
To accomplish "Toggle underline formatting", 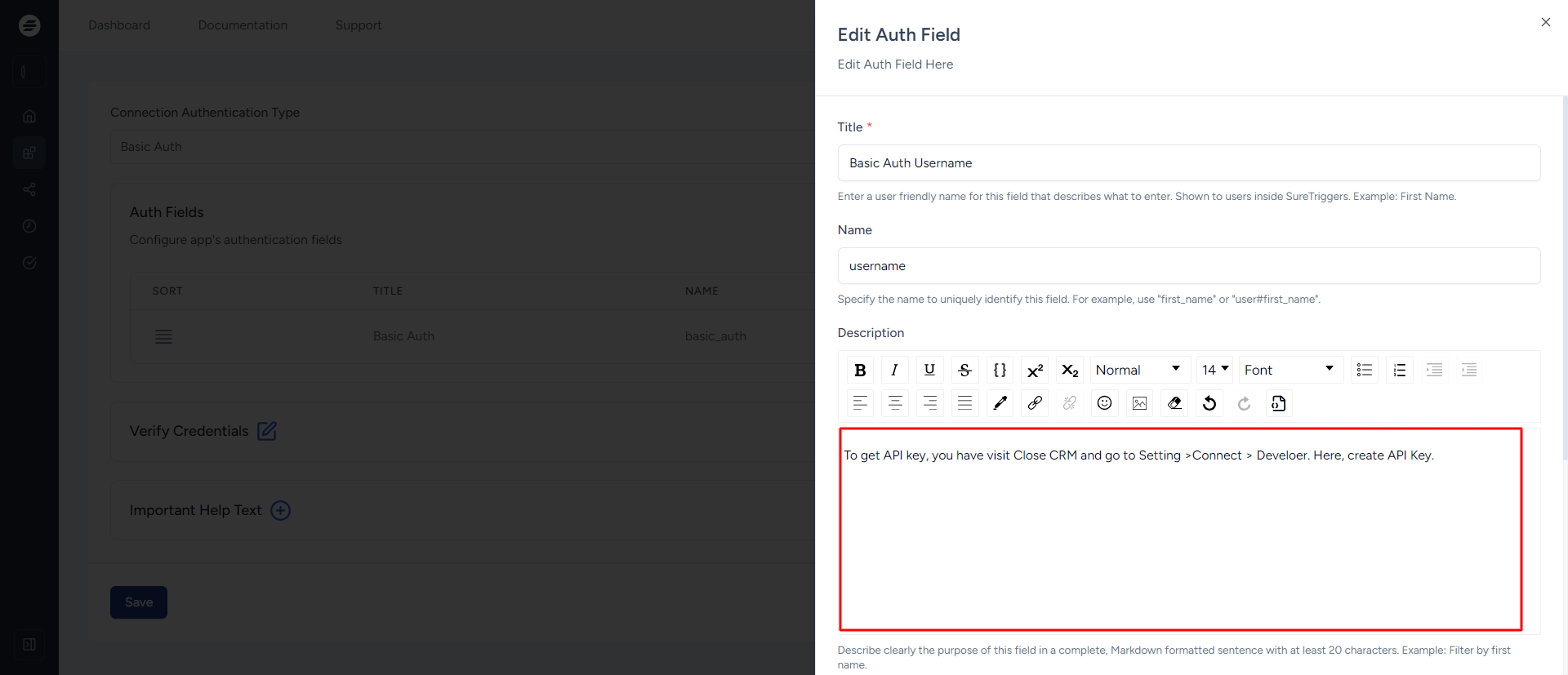I will 929,370.
